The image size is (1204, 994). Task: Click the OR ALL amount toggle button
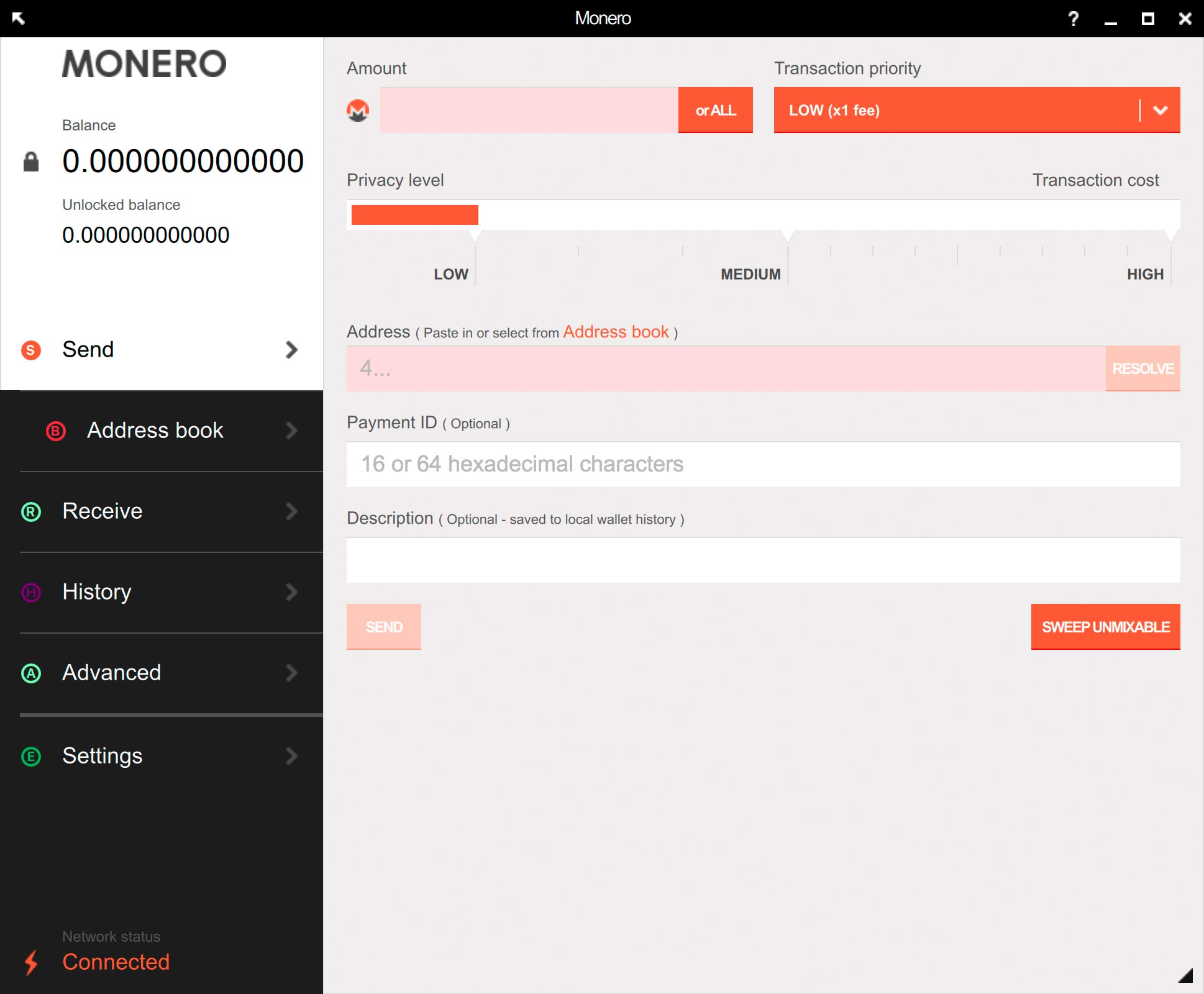(715, 110)
